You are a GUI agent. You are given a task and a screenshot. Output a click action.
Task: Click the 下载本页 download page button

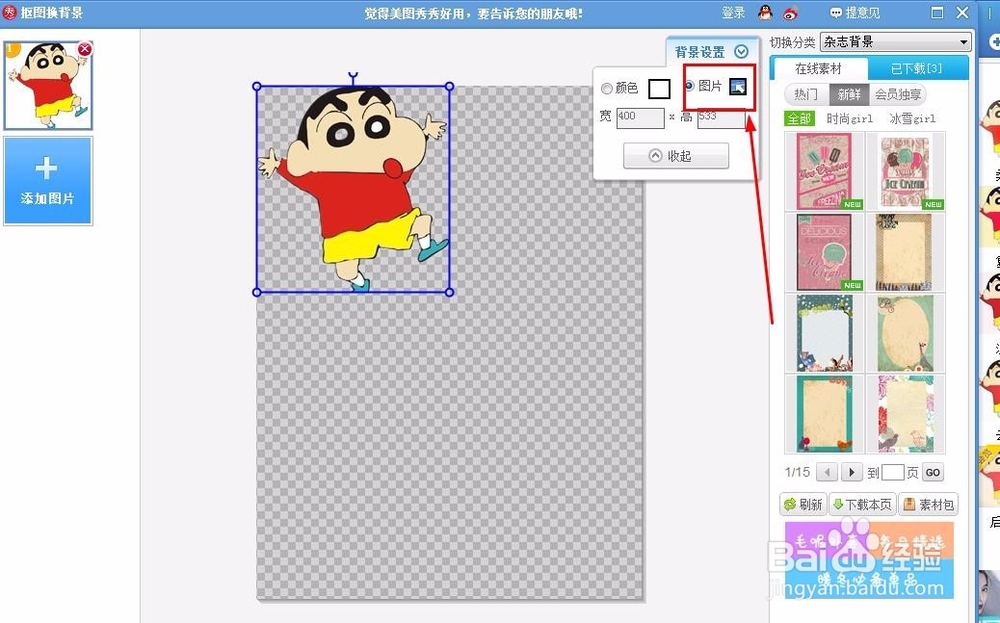click(862, 504)
